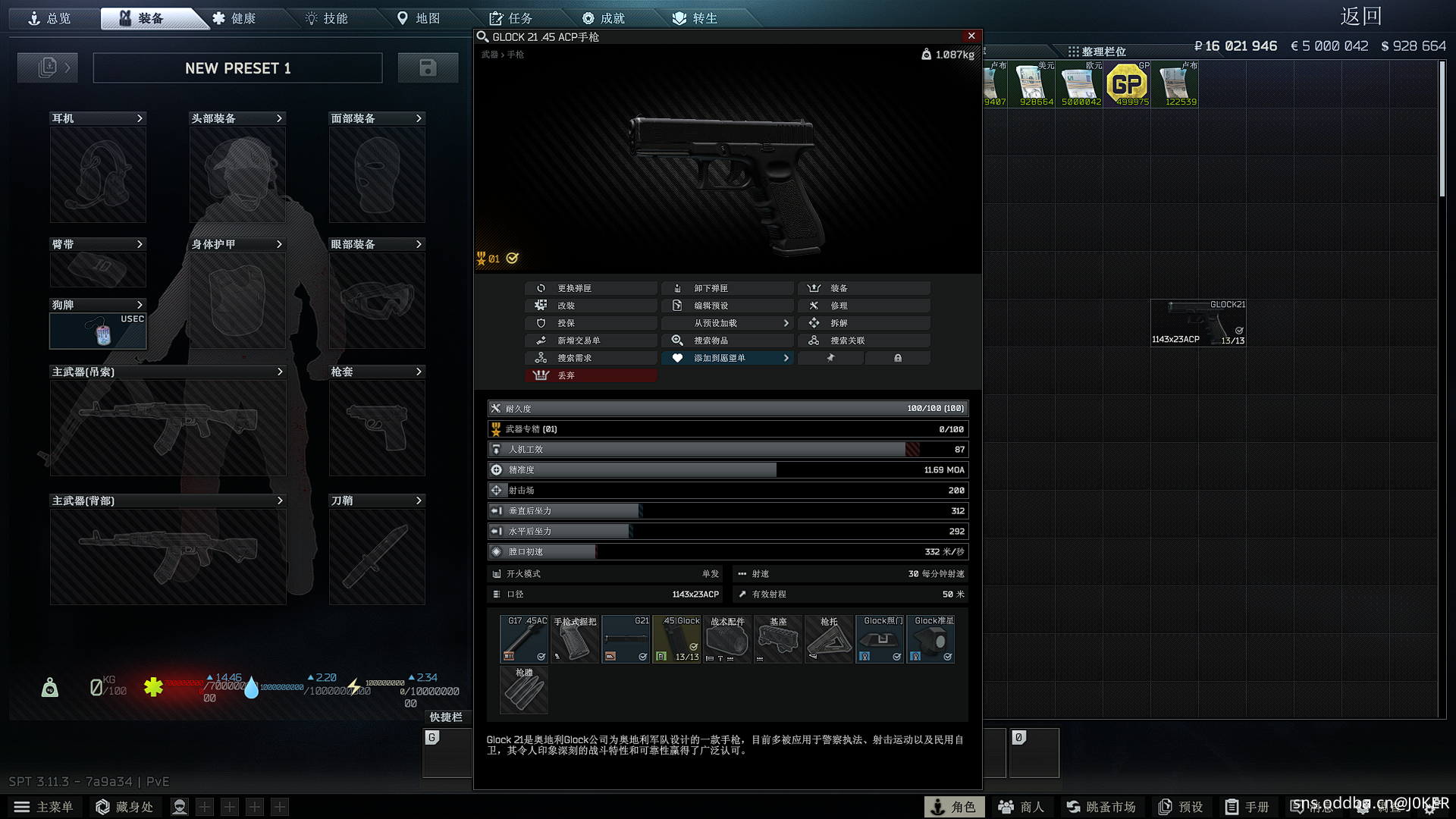Click the pin item icon button
The width and height of the screenshot is (1456, 819).
(830, 358)
